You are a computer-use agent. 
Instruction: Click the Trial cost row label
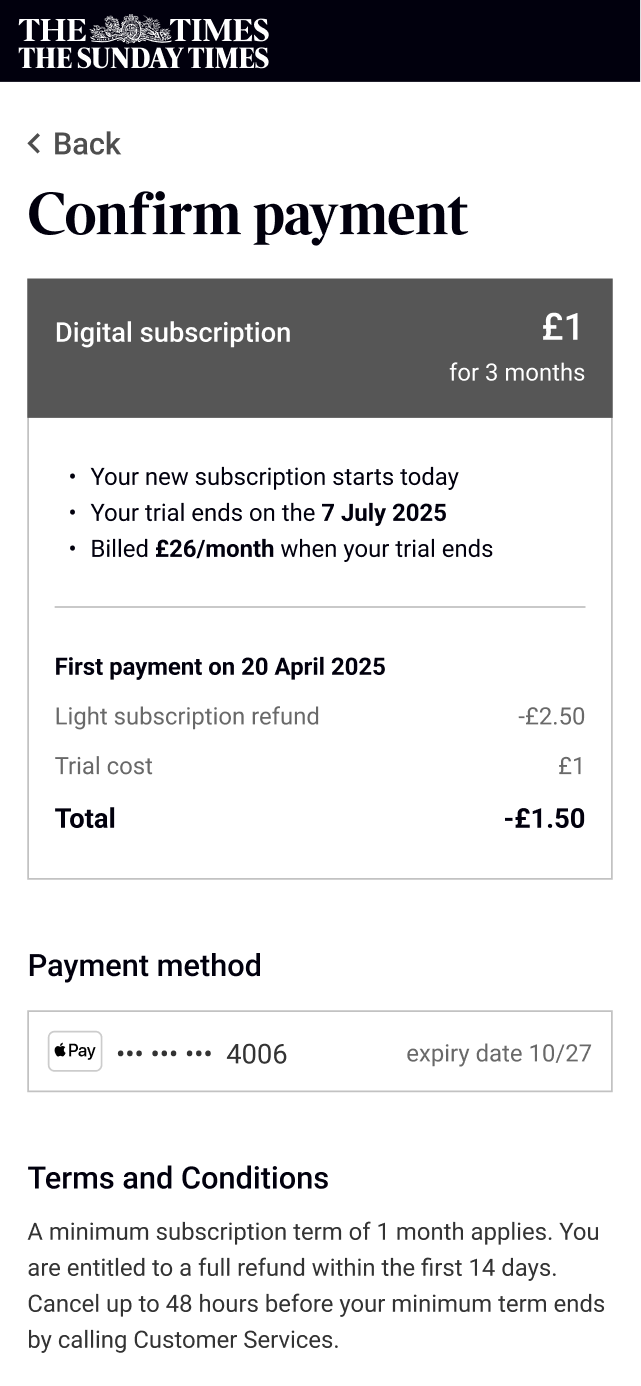(x=104, y=766)
